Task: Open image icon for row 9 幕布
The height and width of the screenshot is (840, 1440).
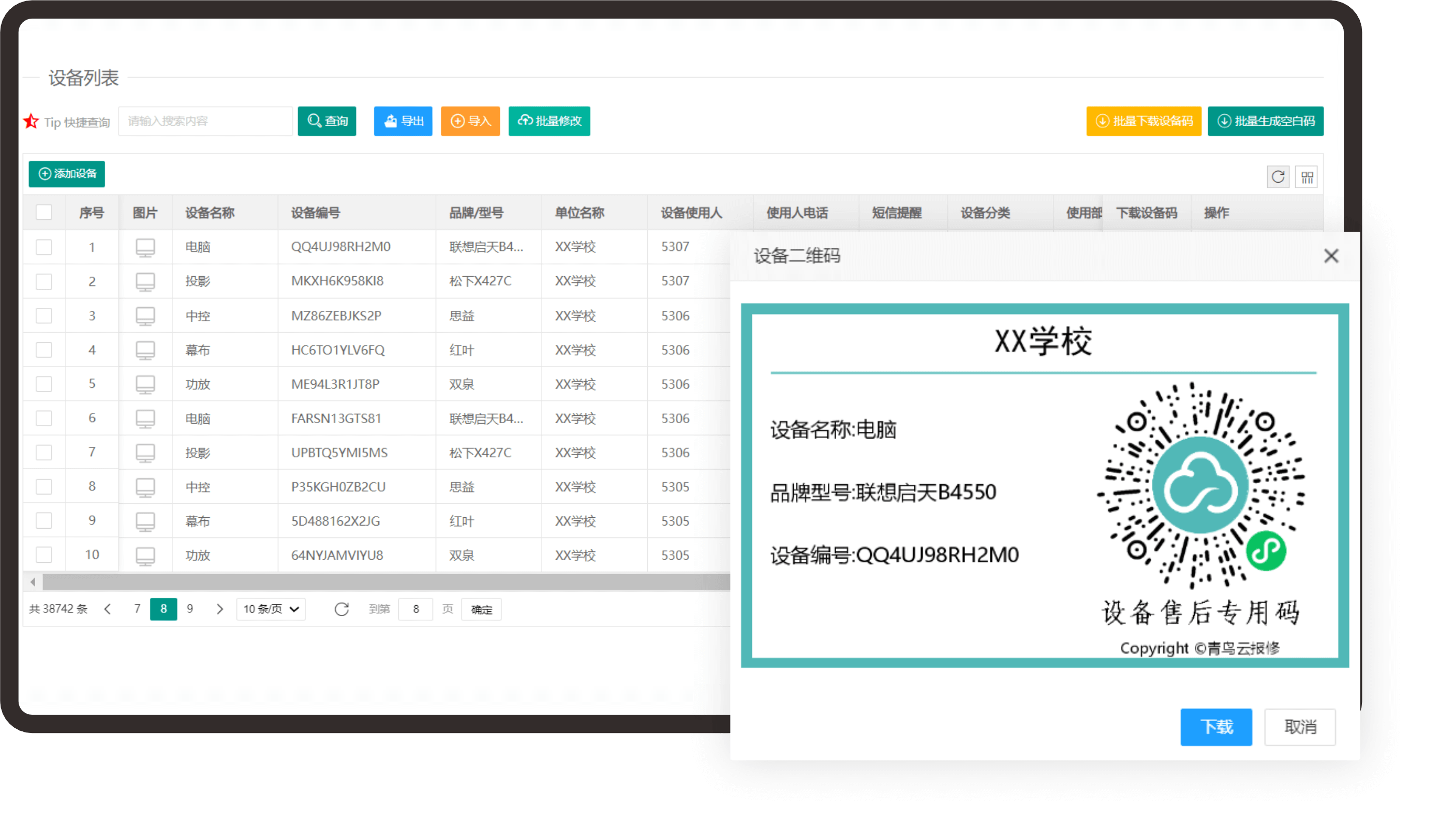Action: 145,522
